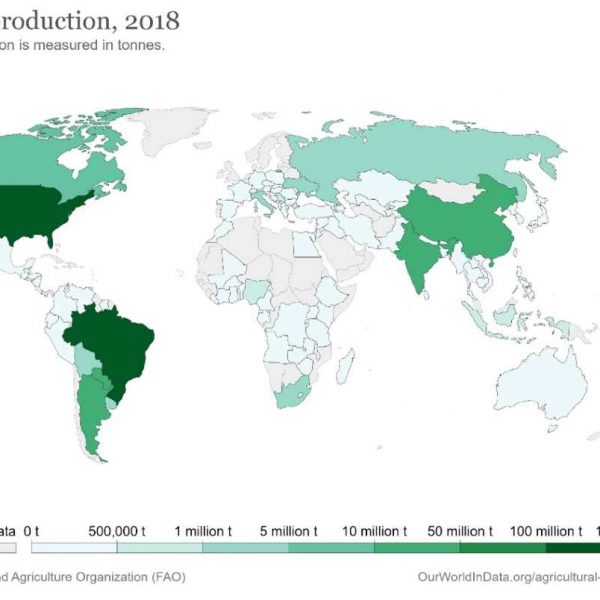Select darkest legend swatch above 100 million t
Image resolution: width=600 pixels, height=600 pixels.
tap(573, 548)
